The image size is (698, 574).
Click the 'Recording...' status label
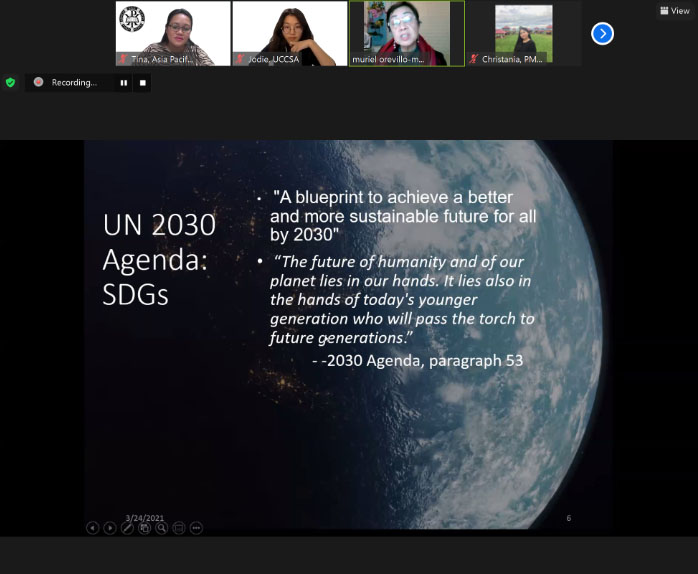[x=74, y=82]
